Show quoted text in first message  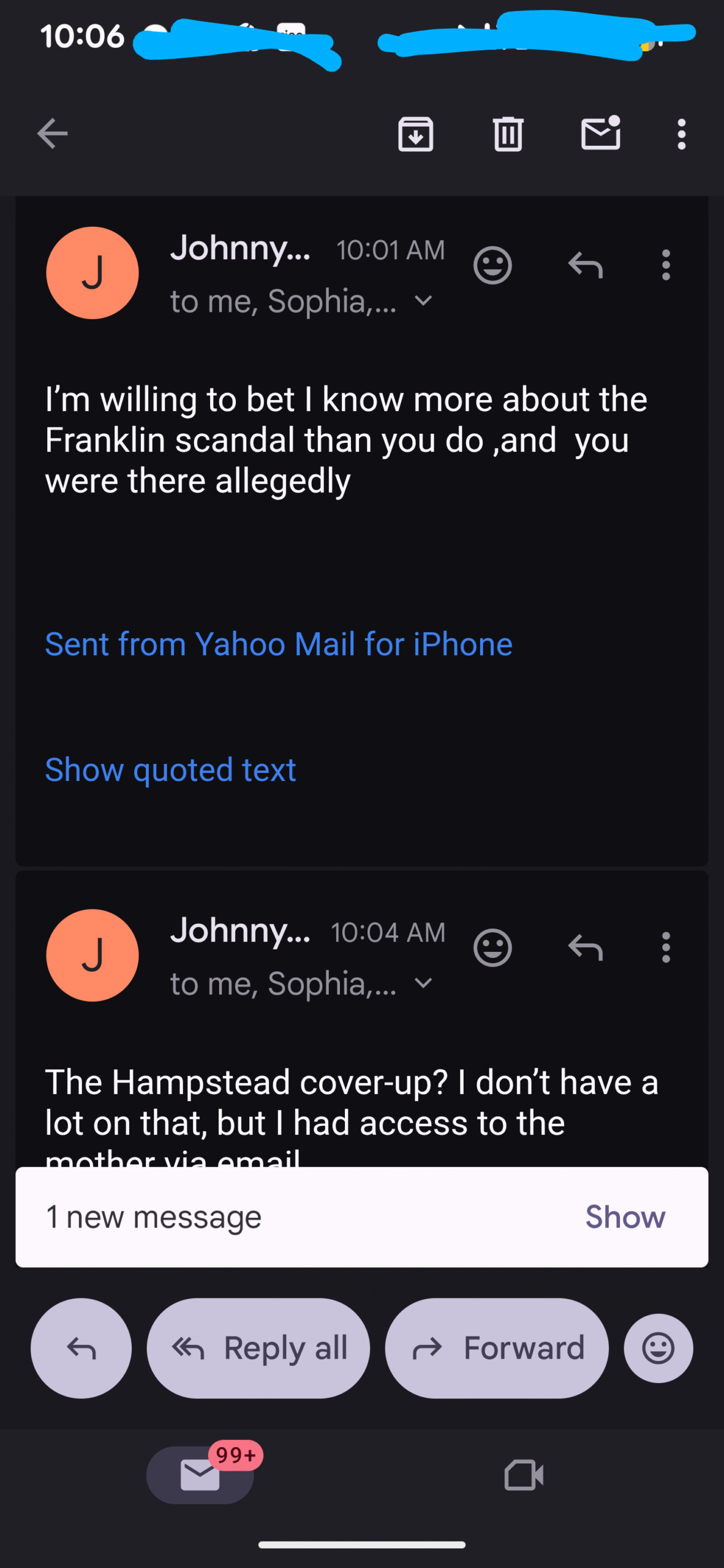pos(170,769)
